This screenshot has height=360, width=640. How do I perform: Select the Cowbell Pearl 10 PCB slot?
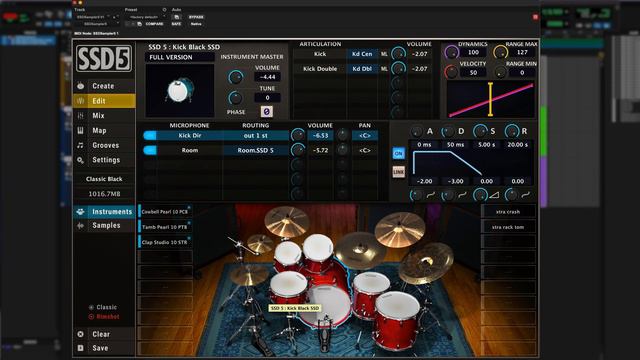click(165, 212)
